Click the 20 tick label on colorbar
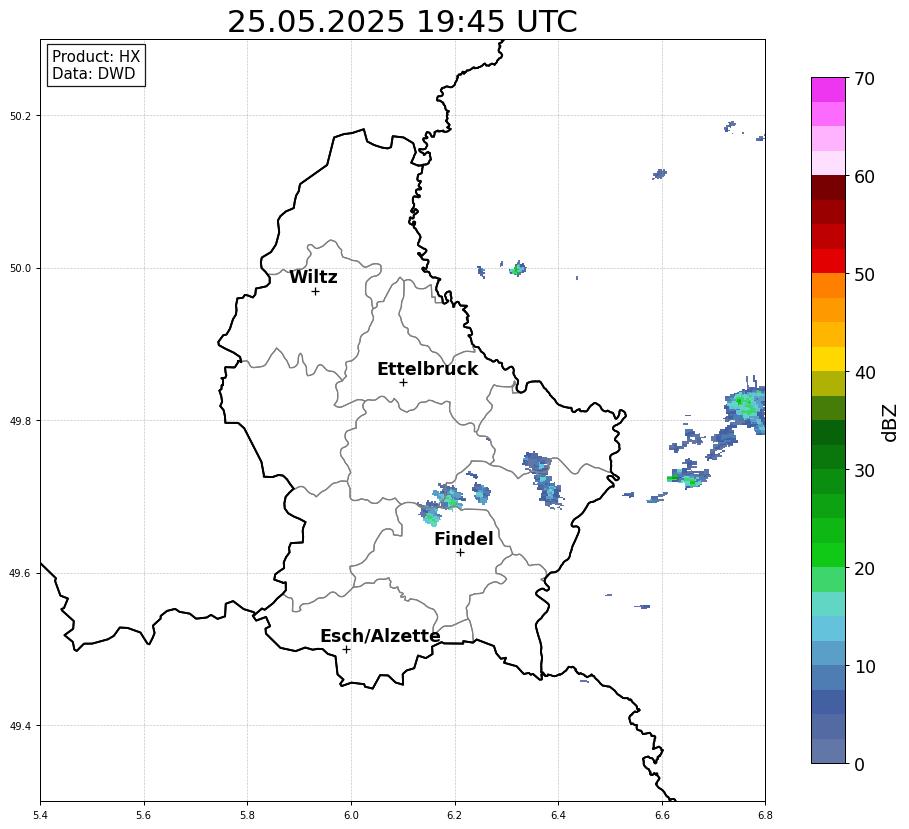This screenshot has width=909, height=829. tap(864, 569)
